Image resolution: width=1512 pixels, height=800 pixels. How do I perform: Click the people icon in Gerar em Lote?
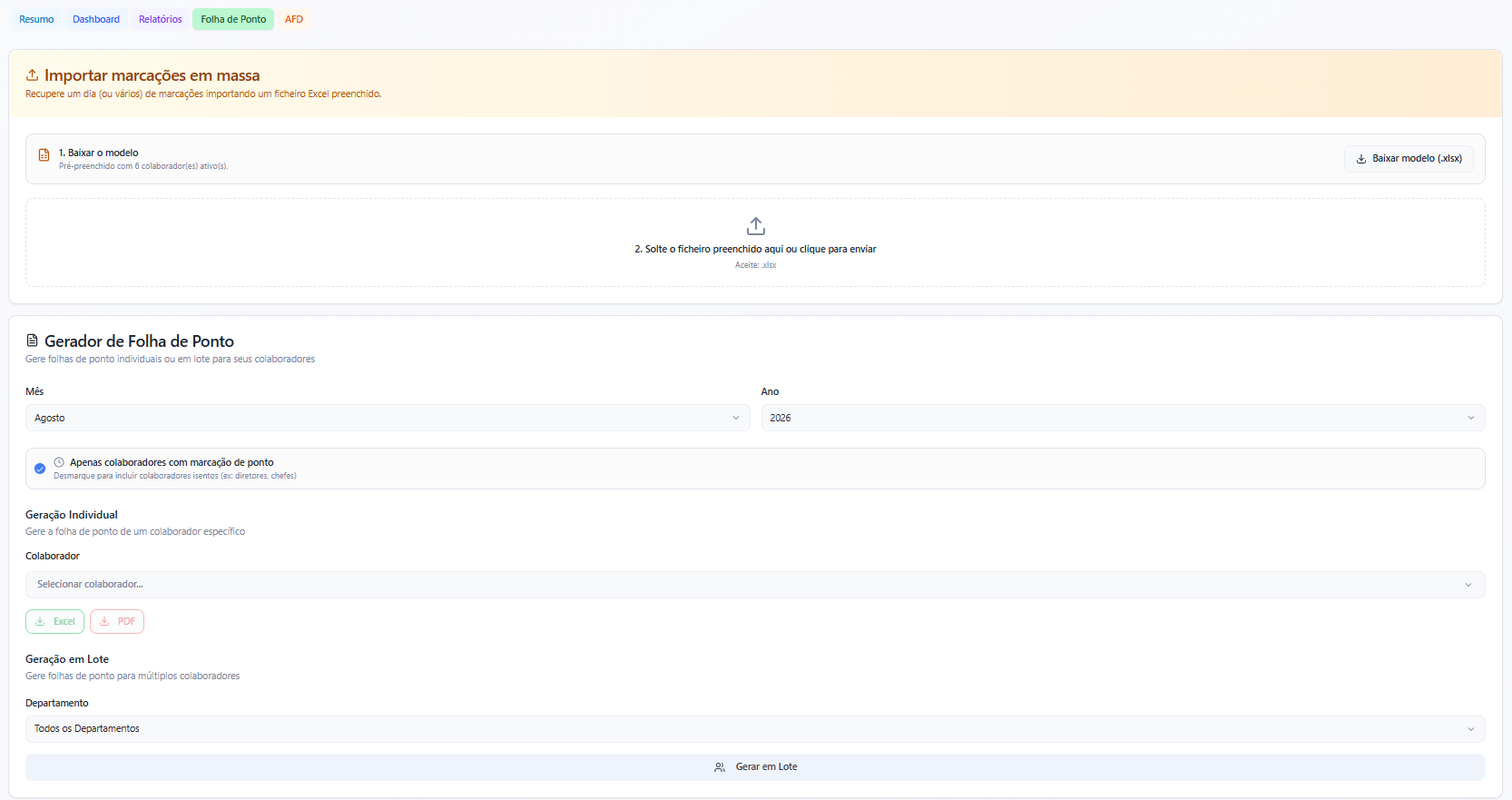(720, 767)
